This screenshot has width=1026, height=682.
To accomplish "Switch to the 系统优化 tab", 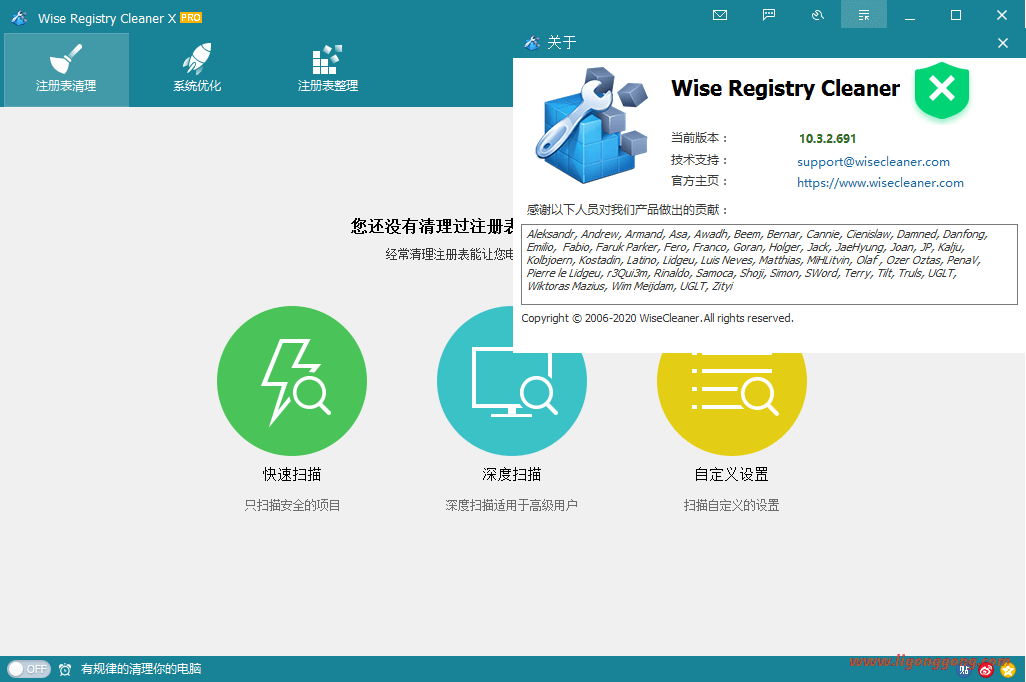I will (x=197, y=69).
